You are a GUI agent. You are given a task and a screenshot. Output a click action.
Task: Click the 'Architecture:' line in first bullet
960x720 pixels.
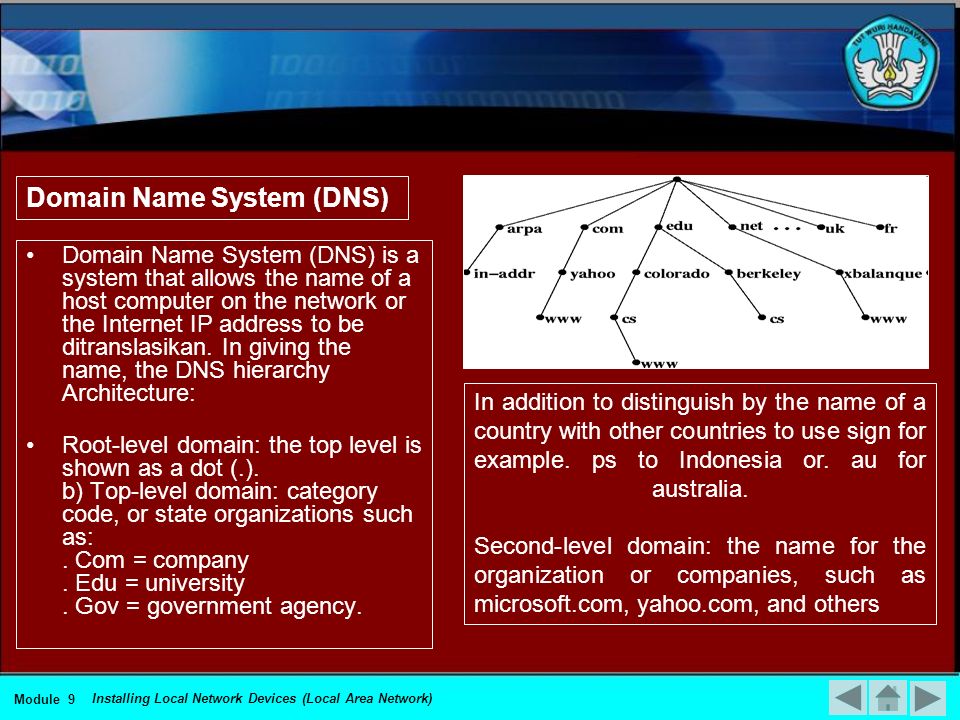tap(129, 393)
